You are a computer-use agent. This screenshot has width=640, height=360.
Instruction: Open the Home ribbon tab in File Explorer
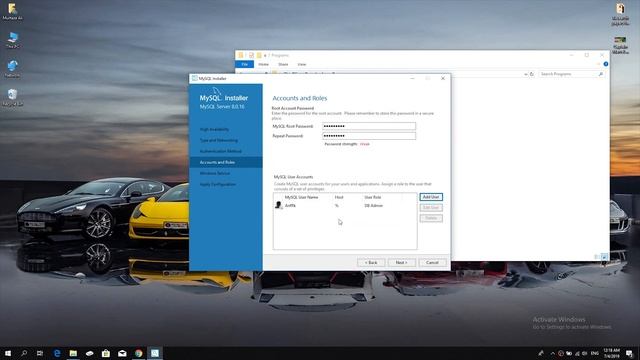click(x=264, y=64)
